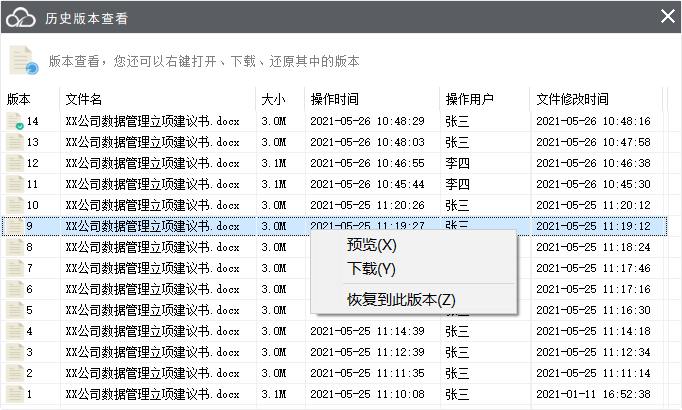Click the 3.1M size in version 1 row

click(x=274, y=394)
